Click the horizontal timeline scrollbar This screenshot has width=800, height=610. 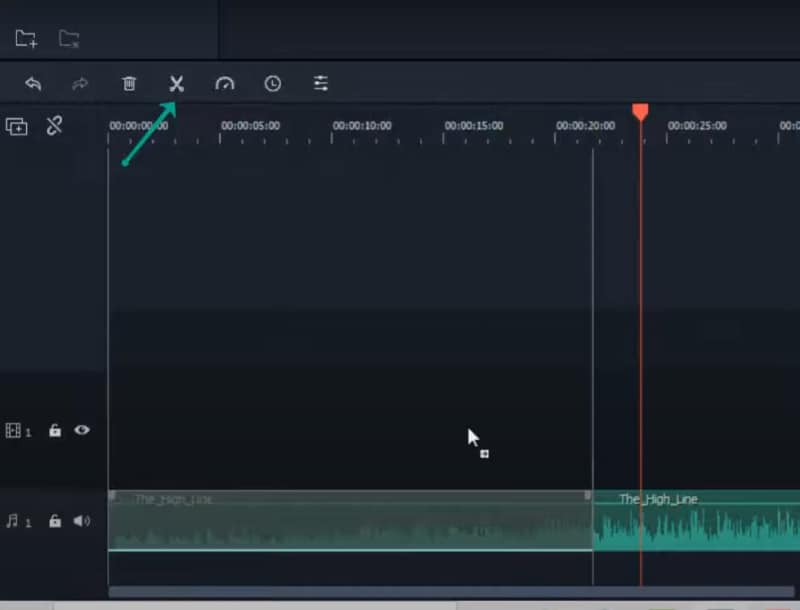(x=451, y=591)
